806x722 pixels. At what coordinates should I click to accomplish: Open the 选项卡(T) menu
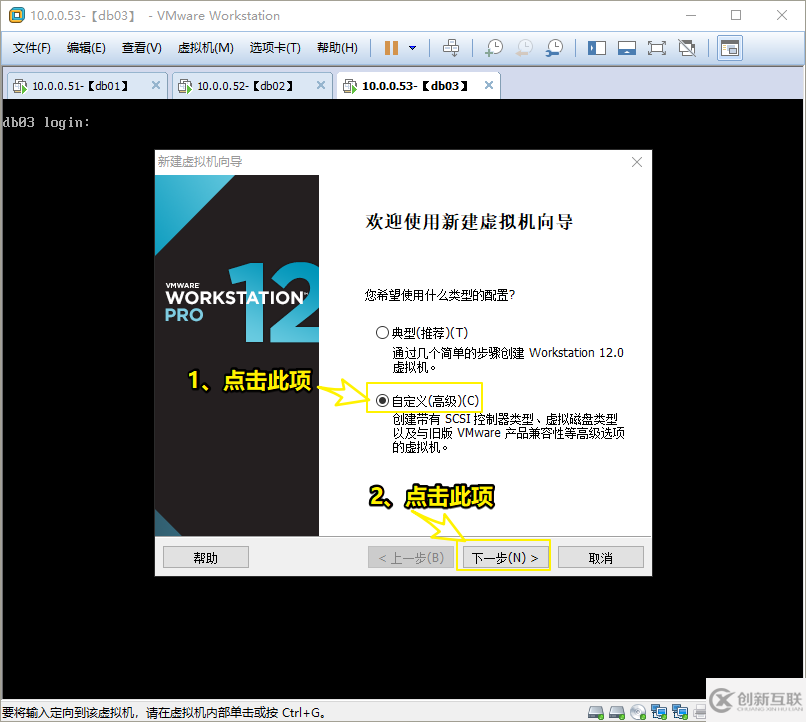tap(276, 48)
